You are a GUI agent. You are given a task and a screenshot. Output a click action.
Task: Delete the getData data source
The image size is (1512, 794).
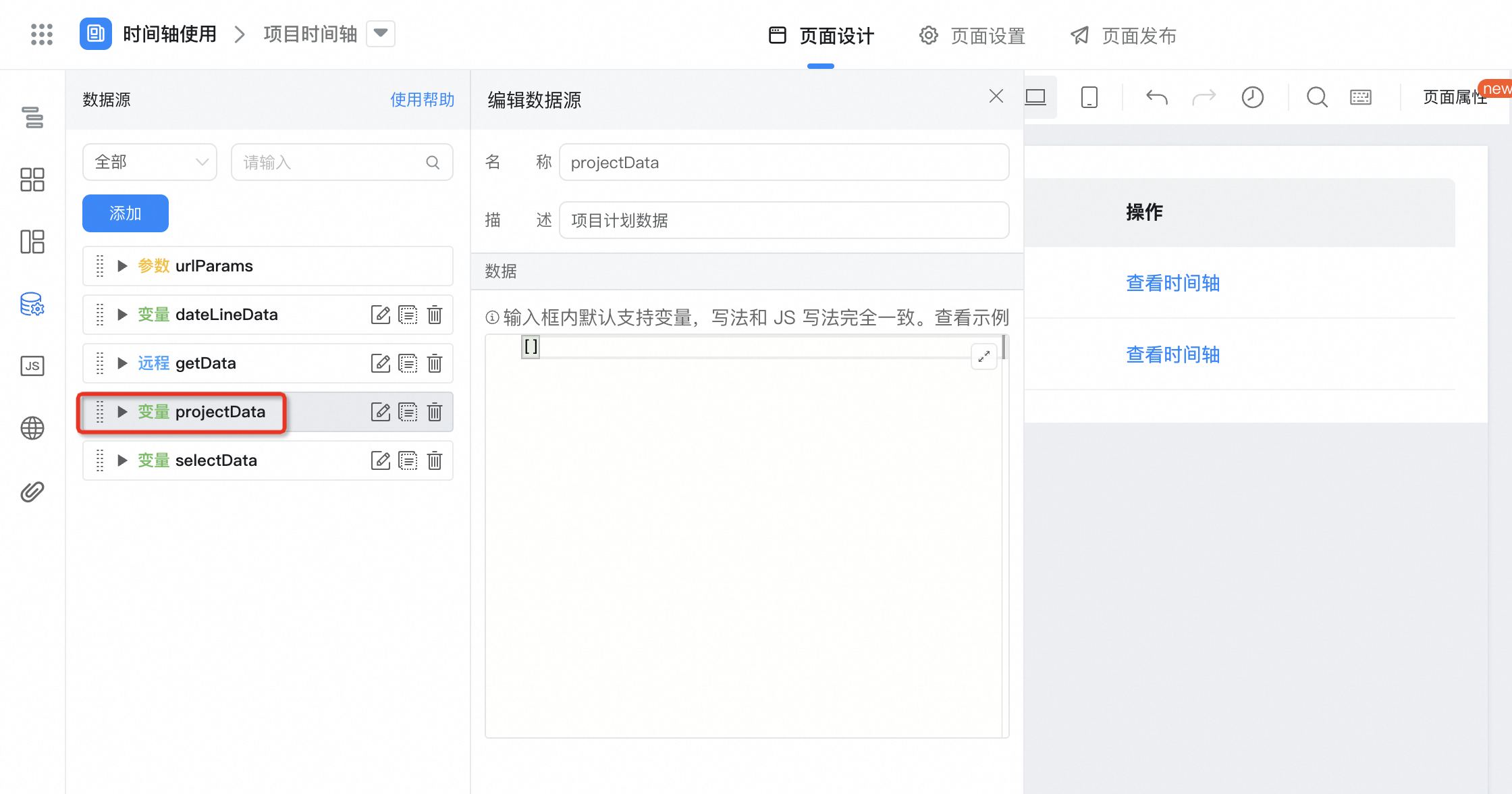(x=435, y=363)
